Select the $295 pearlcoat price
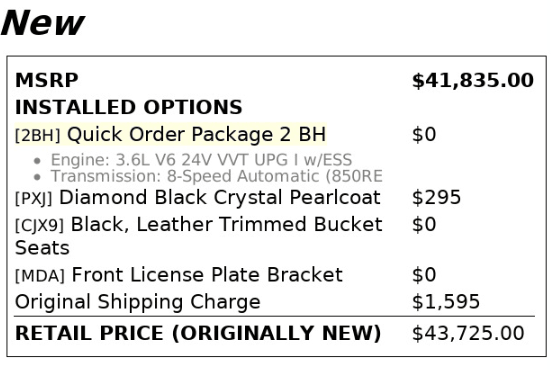This screenshot has height=370, width=551. coord(436,197)
